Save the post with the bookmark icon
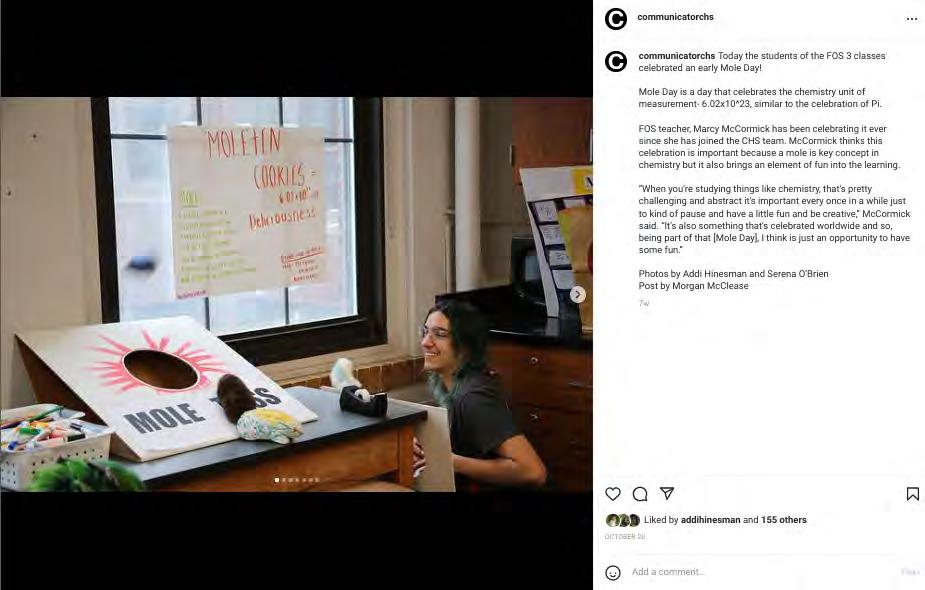This screenshot has height=590, width=925. (x=913, y=494)
